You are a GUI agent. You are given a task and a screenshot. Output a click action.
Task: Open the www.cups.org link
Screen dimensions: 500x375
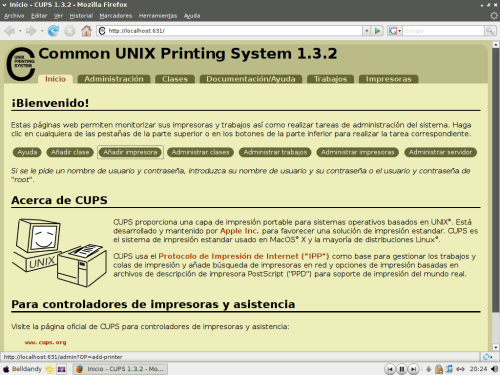pos(45,342)
